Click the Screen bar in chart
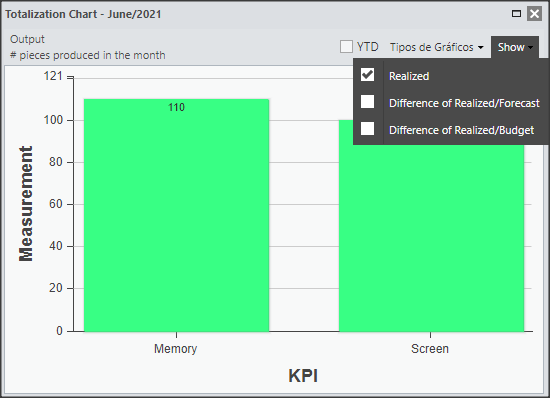The height and width of the screenshot is (398, 550). 431,238
